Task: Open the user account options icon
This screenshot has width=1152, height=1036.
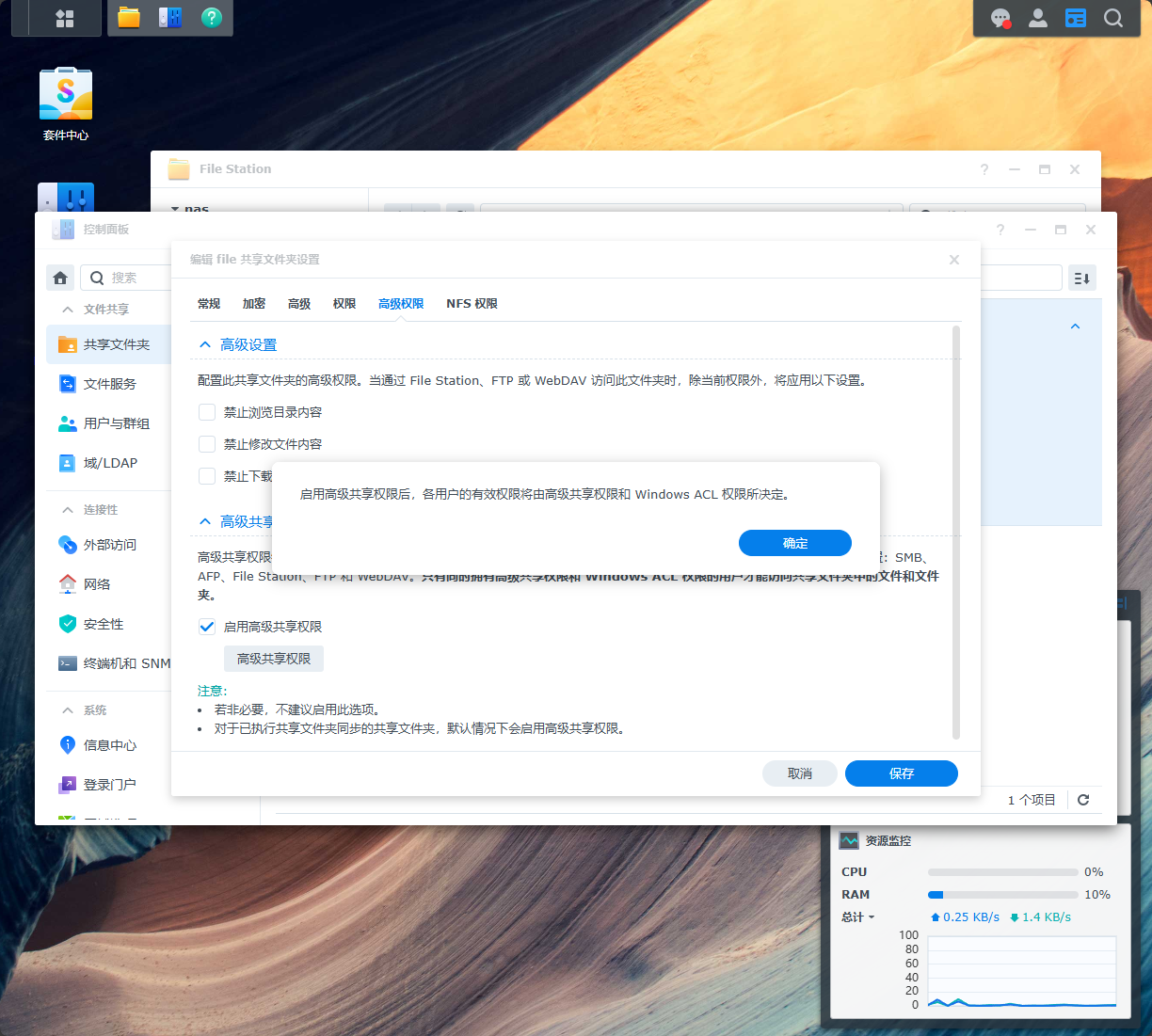Action: tap(1038, 18)
